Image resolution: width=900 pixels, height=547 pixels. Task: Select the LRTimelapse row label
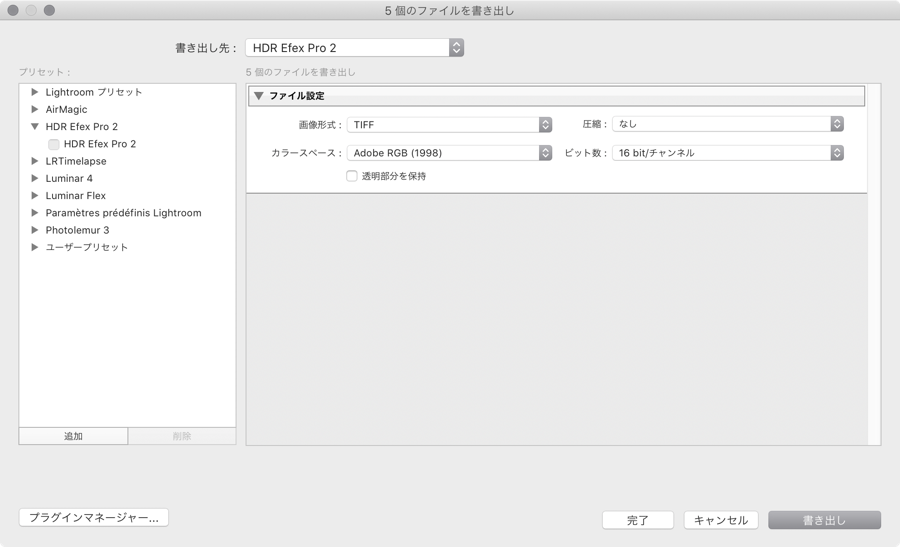[76, 161]
